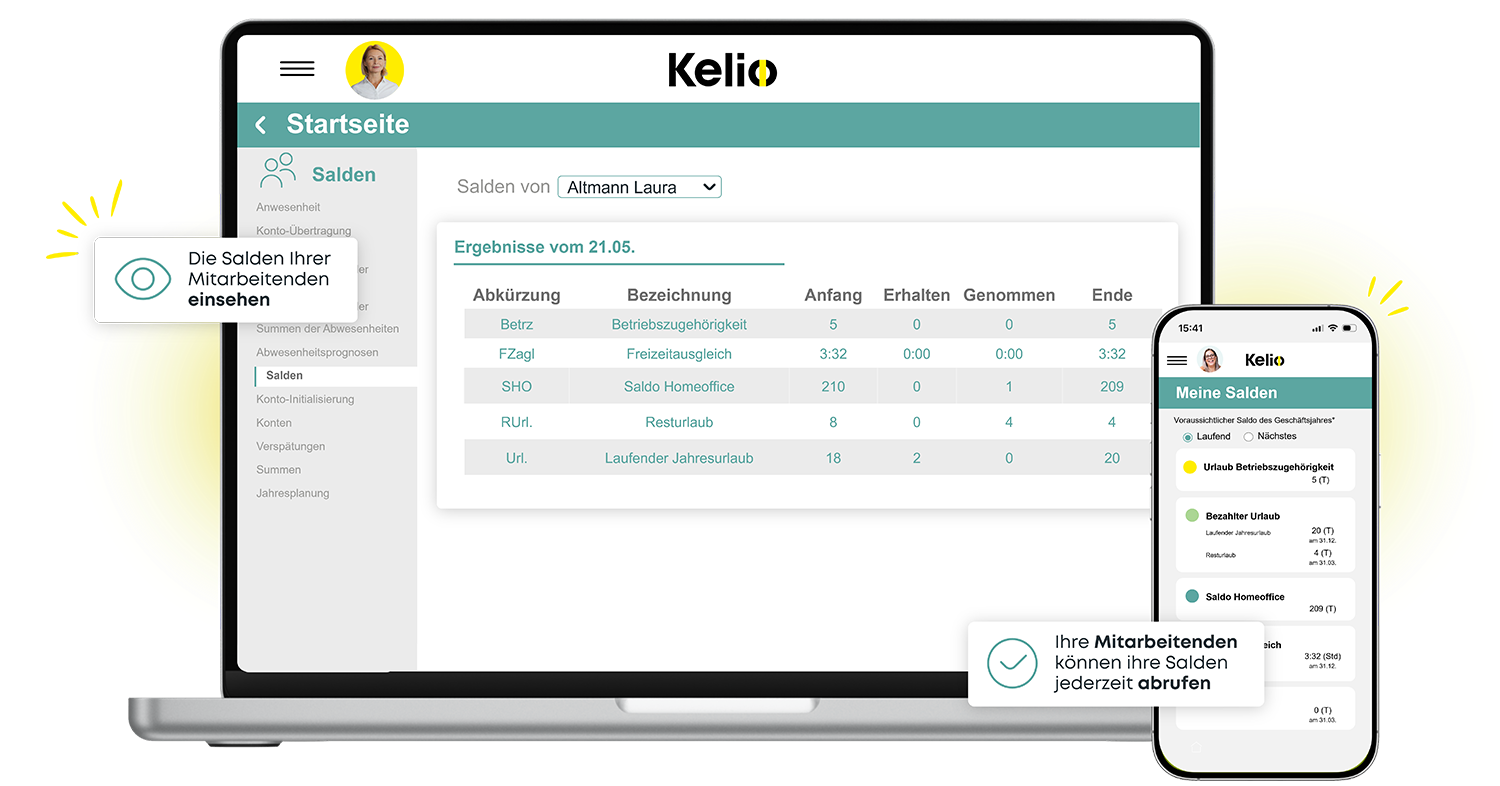
Task: Open the Urlaub Betriebszugehörigkeit card on phone
Action: pos(1265,469)
